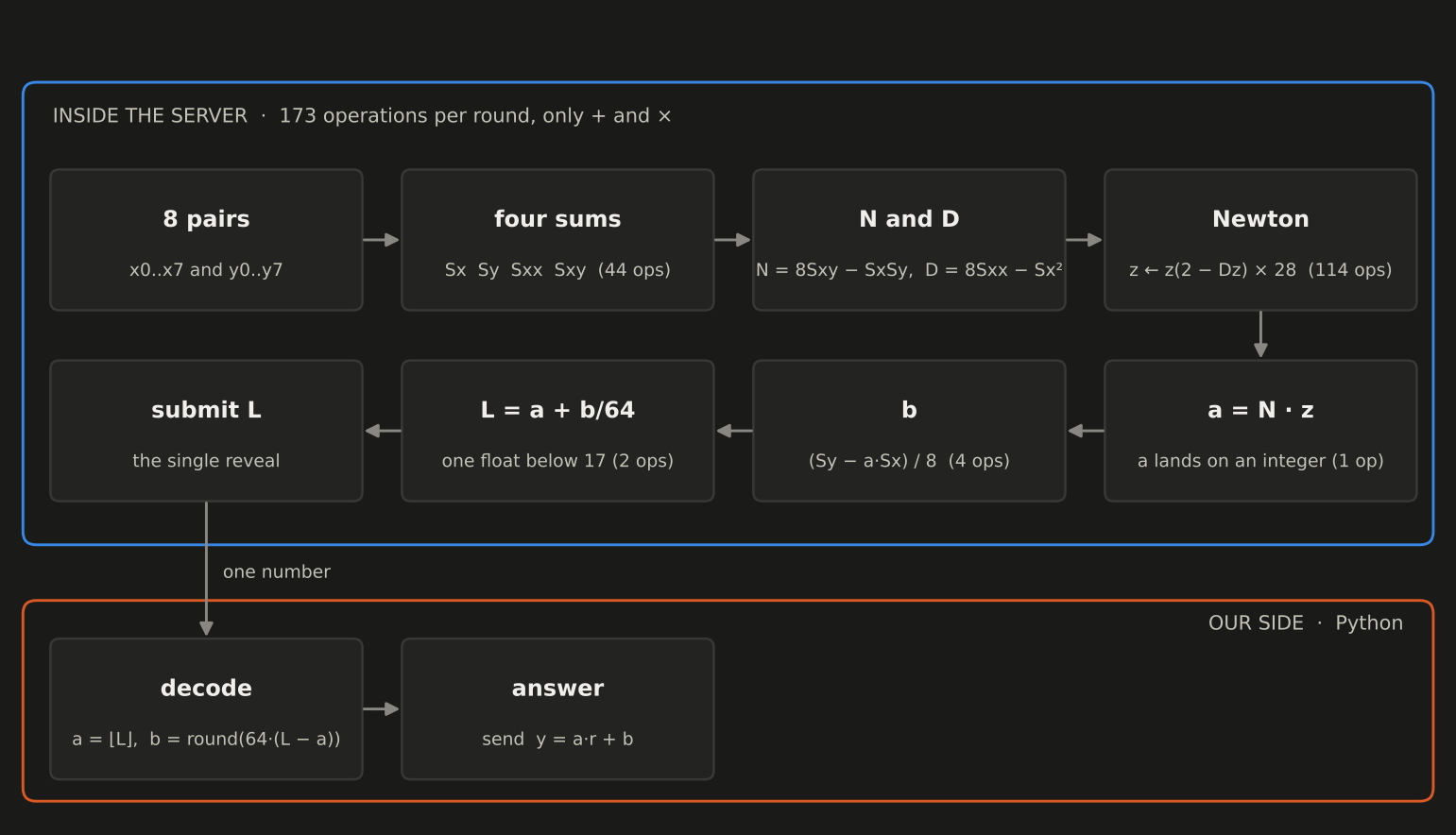
Task: Click 'the single reveal' text
Action: click(x=206, y=461)
